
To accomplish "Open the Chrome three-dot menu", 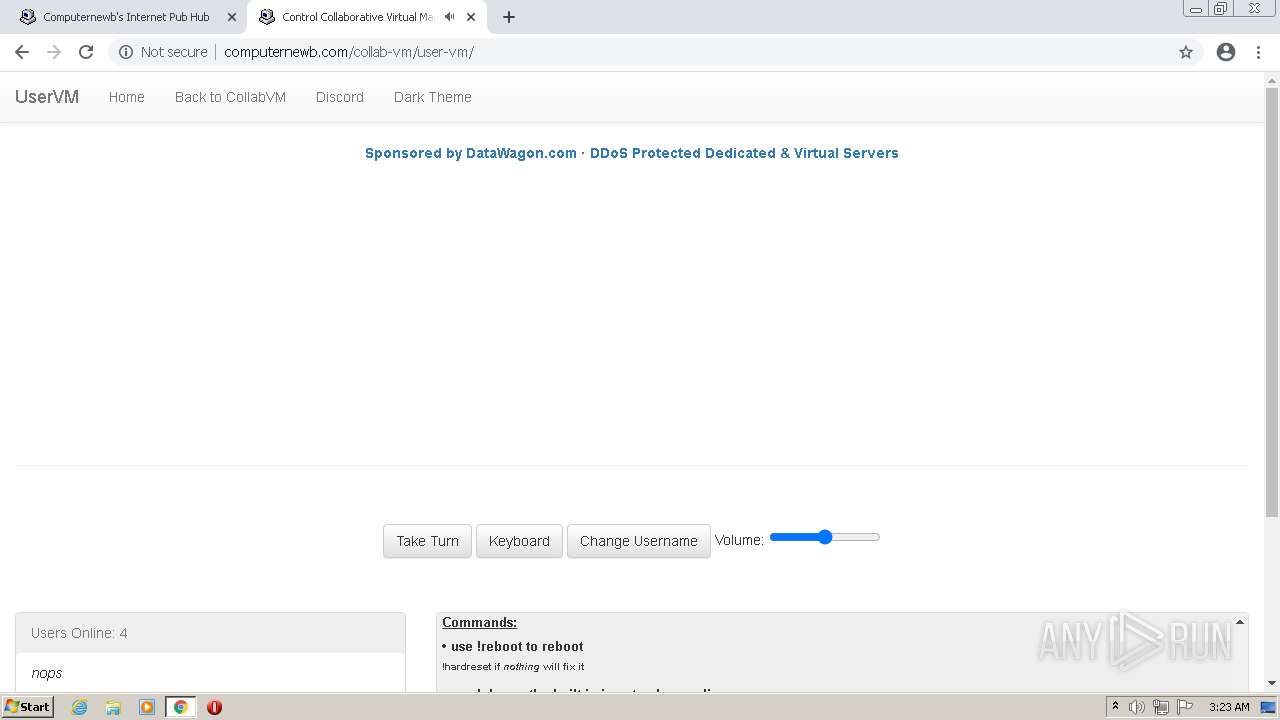I will (1258, 52).
